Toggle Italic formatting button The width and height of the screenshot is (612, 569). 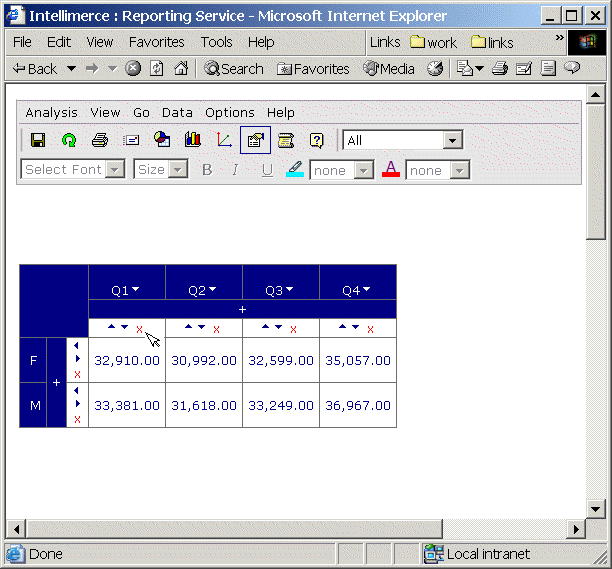coord(235,170)
